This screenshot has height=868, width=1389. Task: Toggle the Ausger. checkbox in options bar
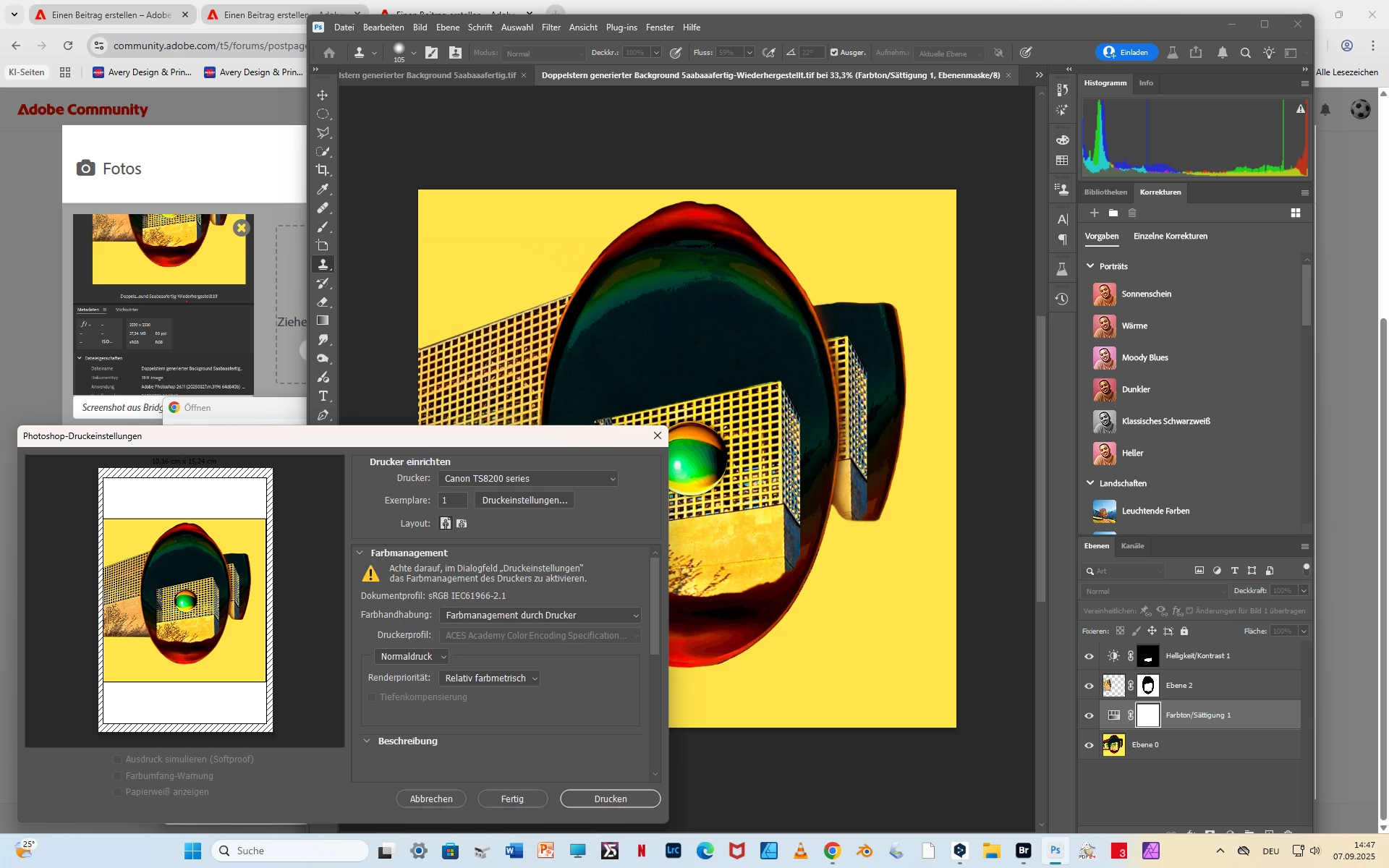pyautogui.click(x=834, y=53)
